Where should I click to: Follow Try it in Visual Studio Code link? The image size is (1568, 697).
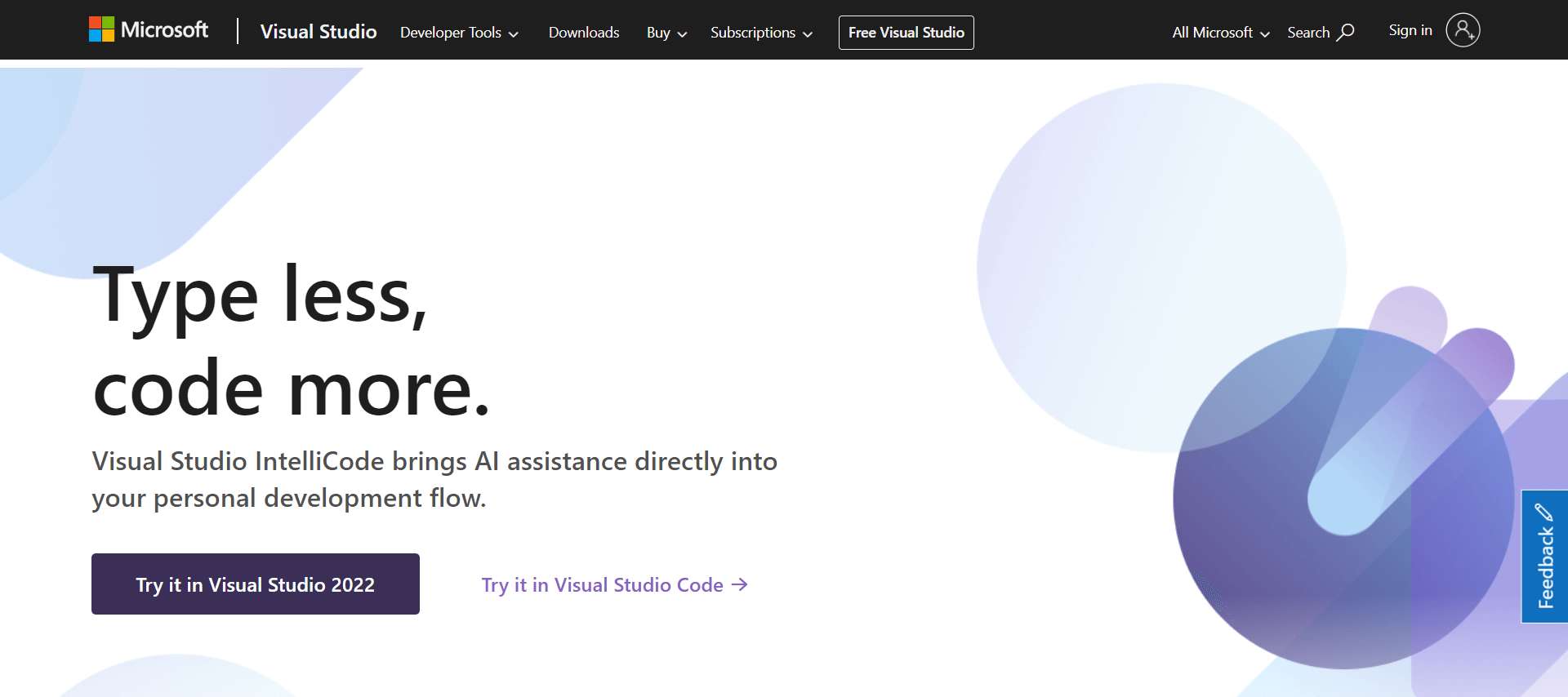(x=614, y=585)
